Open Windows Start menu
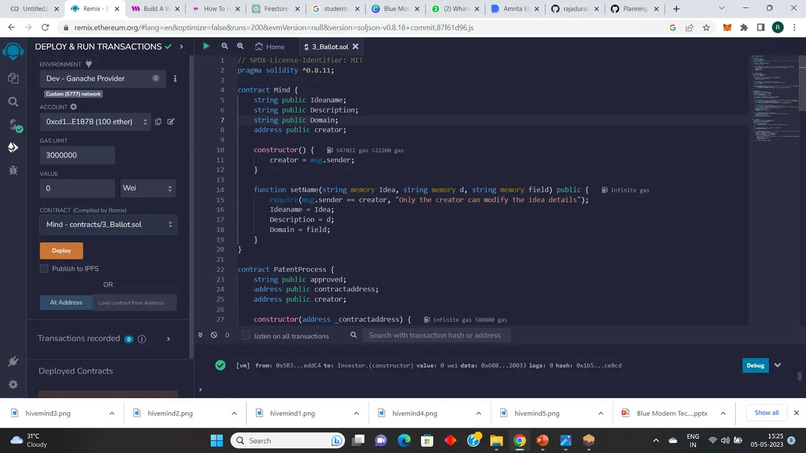 [217, 441]
